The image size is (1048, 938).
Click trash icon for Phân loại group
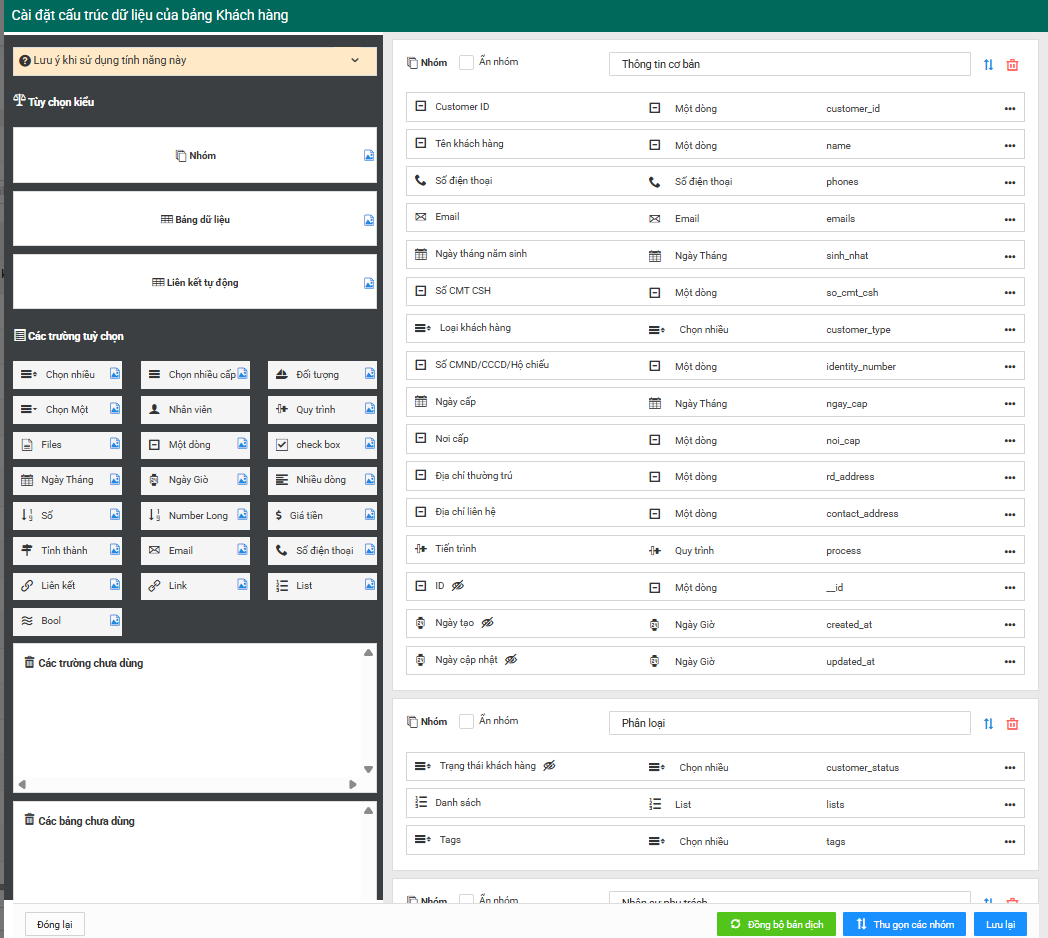tap(1012, 724)
